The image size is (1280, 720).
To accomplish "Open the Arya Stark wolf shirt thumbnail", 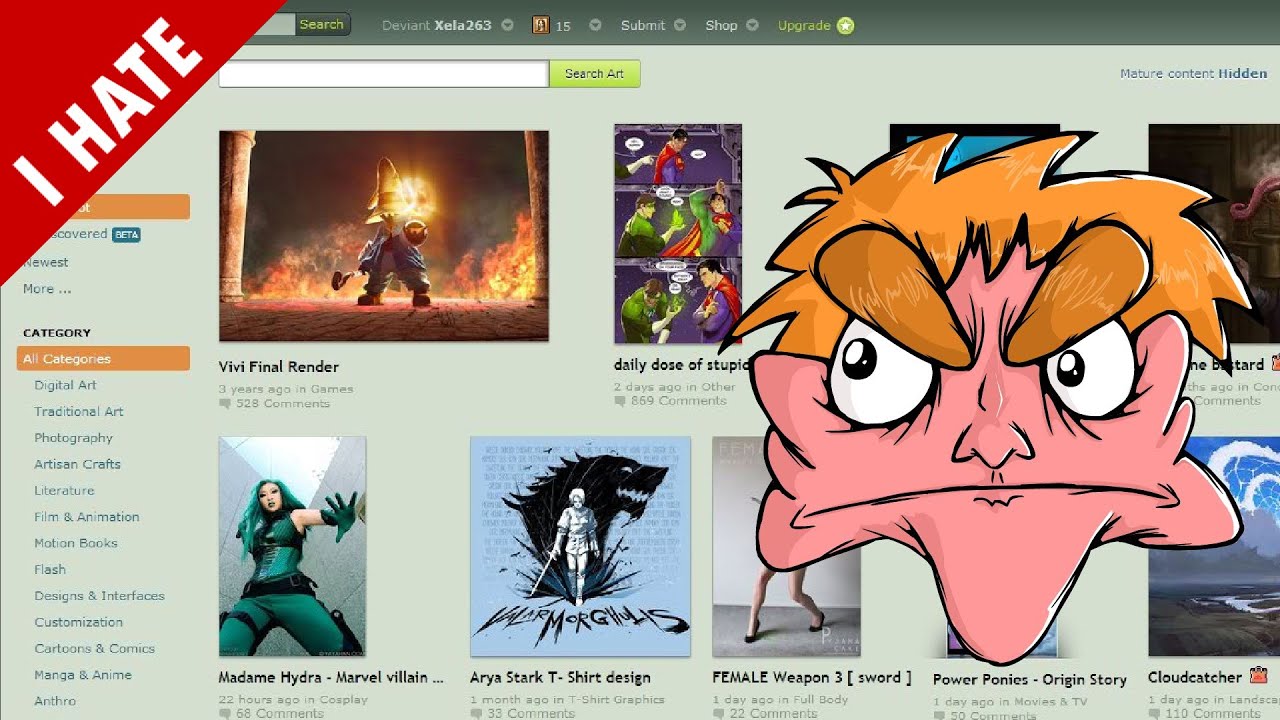I will click(580, 546).
